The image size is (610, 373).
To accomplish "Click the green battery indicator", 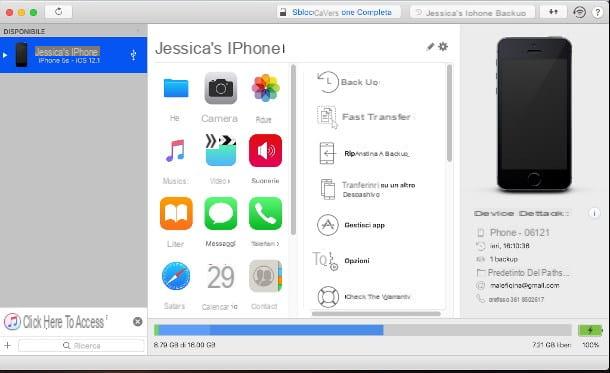I will point(590,330).
